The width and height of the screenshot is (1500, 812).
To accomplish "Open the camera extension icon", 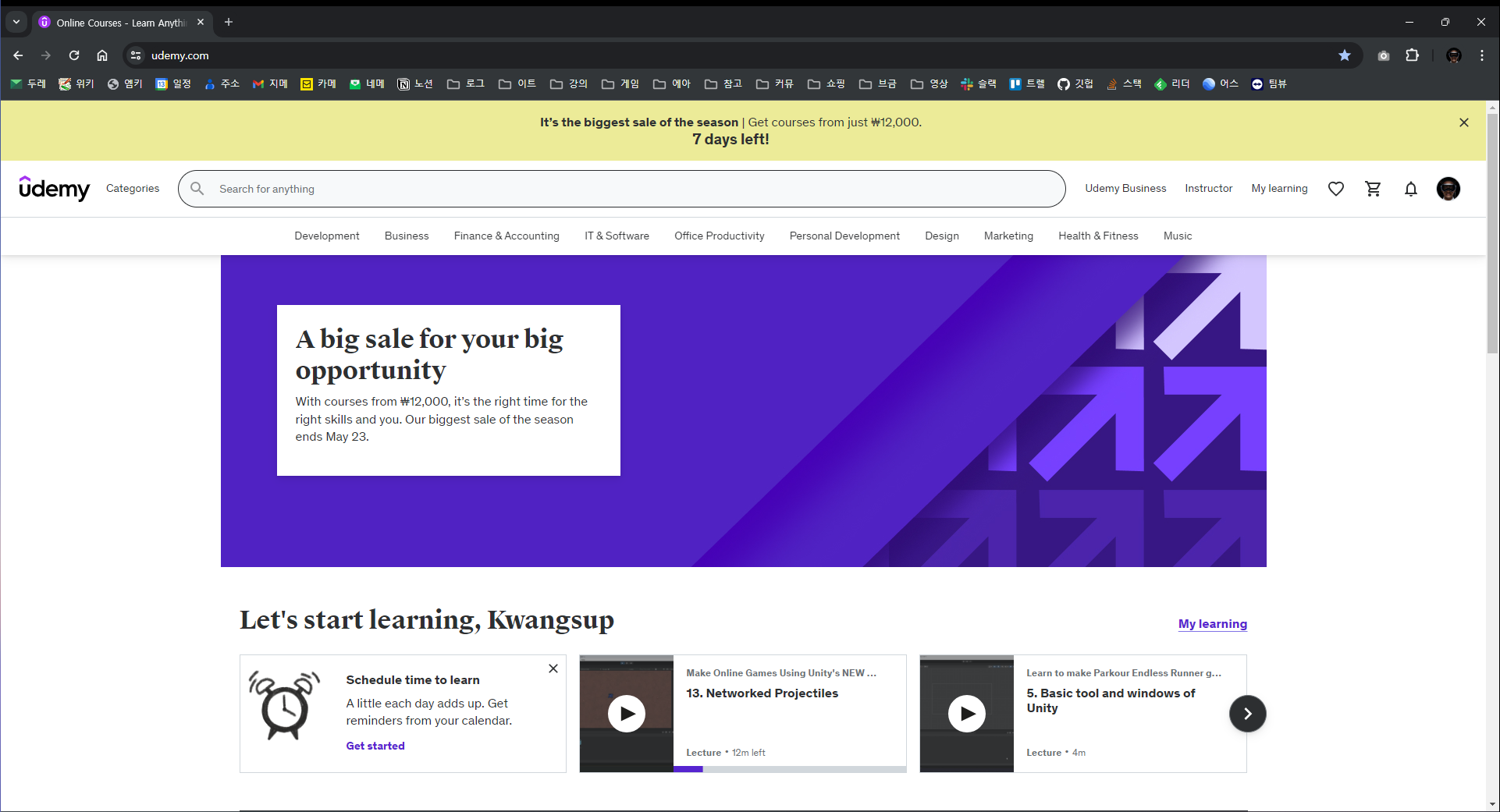I will pyautogui.click(x=1384, y=55).
